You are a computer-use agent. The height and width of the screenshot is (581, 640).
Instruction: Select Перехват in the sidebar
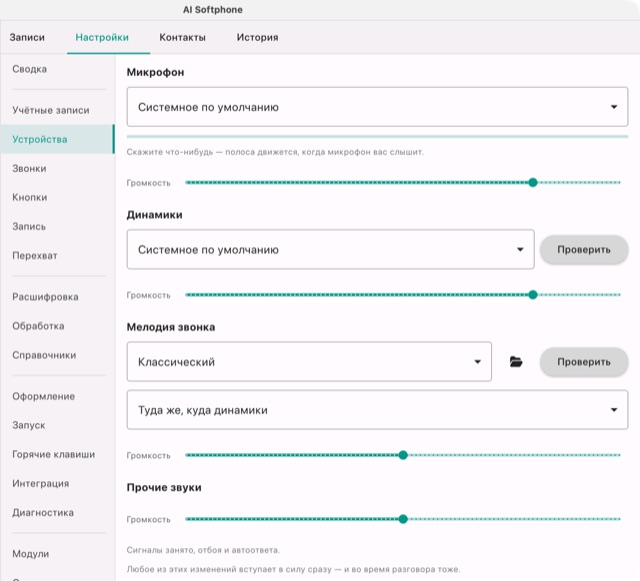click(x=57, y=256)
